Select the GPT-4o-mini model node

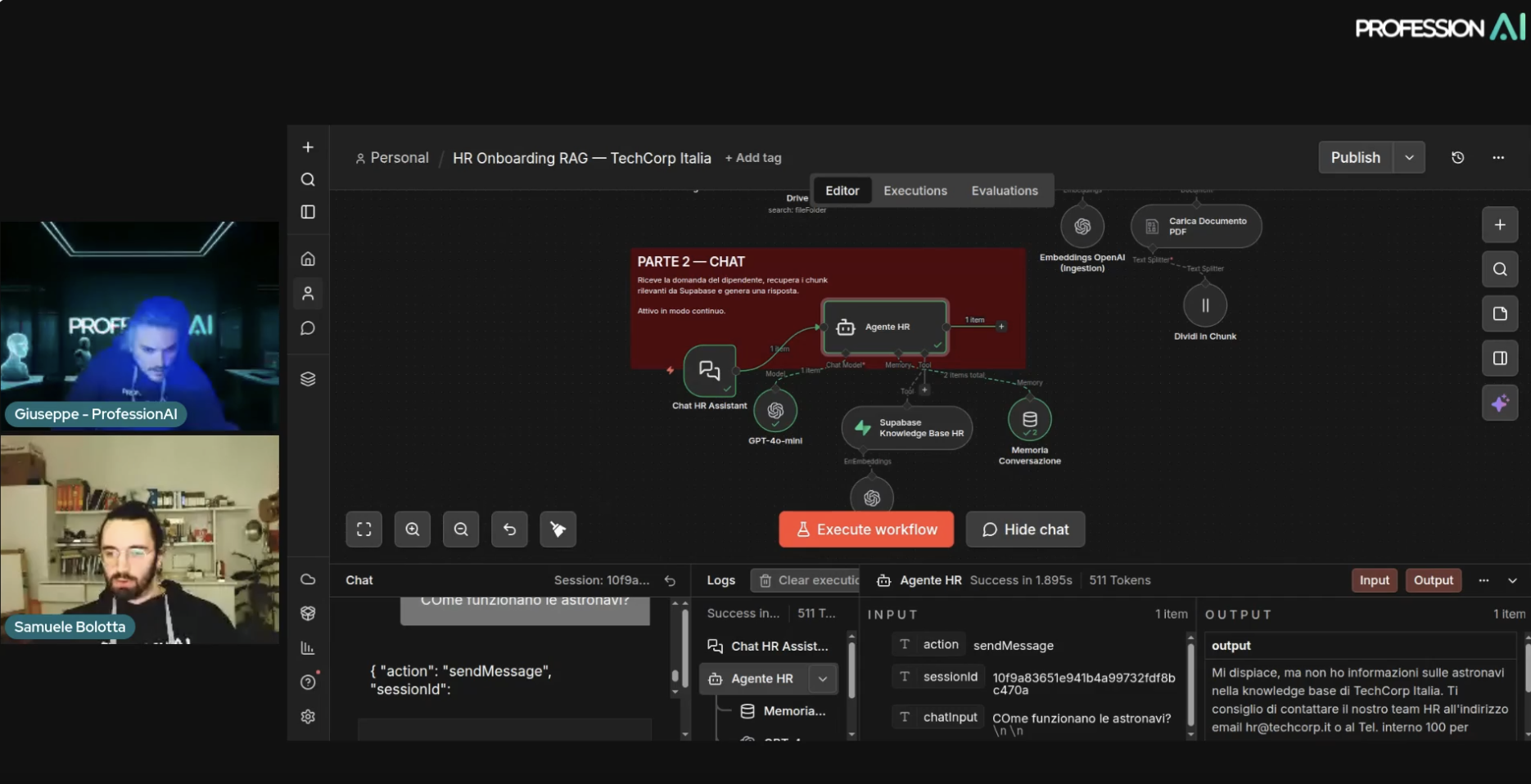click(775, 411)
